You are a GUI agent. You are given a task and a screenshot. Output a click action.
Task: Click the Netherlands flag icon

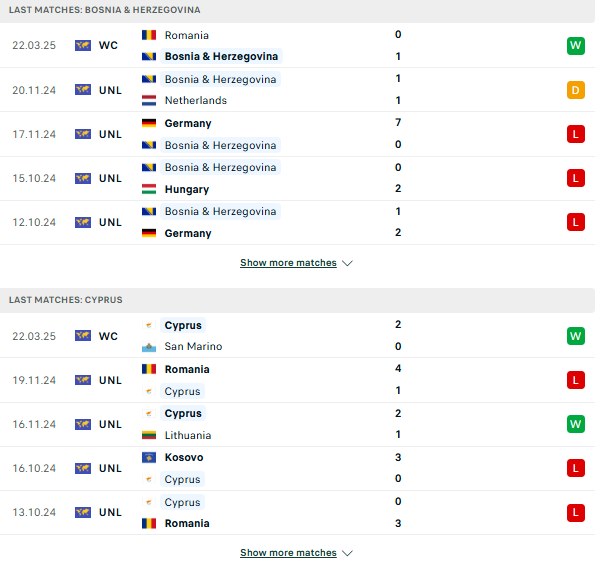pos(149,100)
